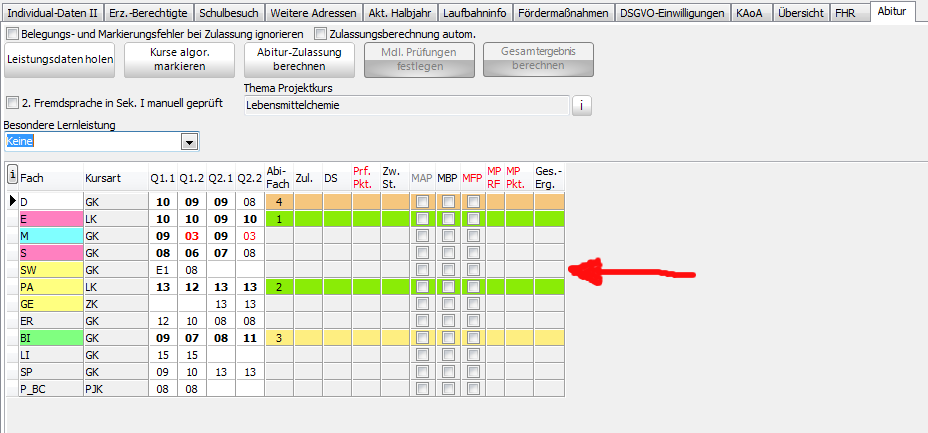This screenshot has height=433, width=928.
Task: Tick the MAP checkbox in row PA
Action: pos(423,287)
